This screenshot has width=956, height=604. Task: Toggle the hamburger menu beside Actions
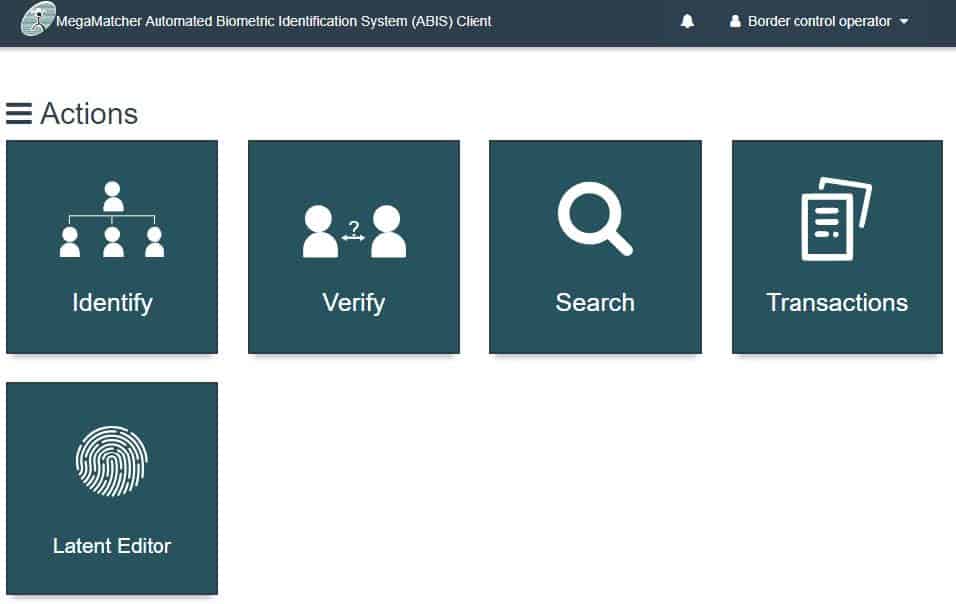pos(19,113)
